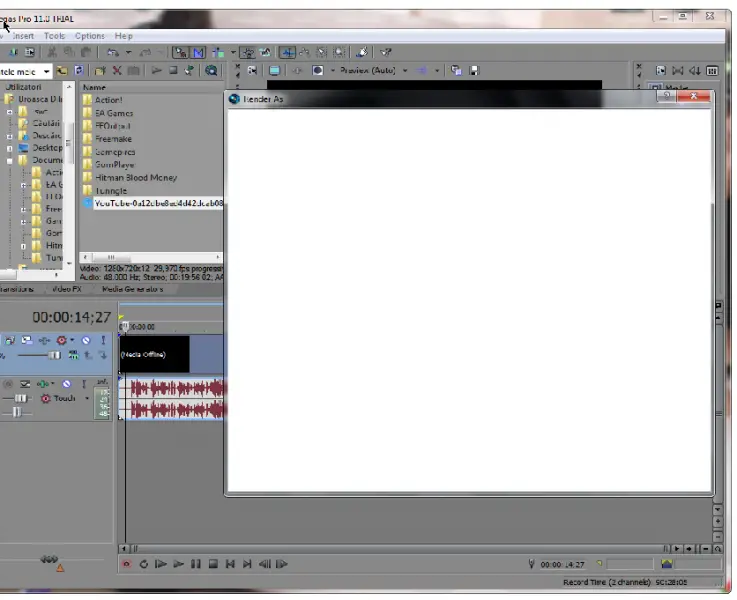The height and width of the screenshot is (600, 737).
Task: Open the Help menu
Action: (x=124, y=36)
